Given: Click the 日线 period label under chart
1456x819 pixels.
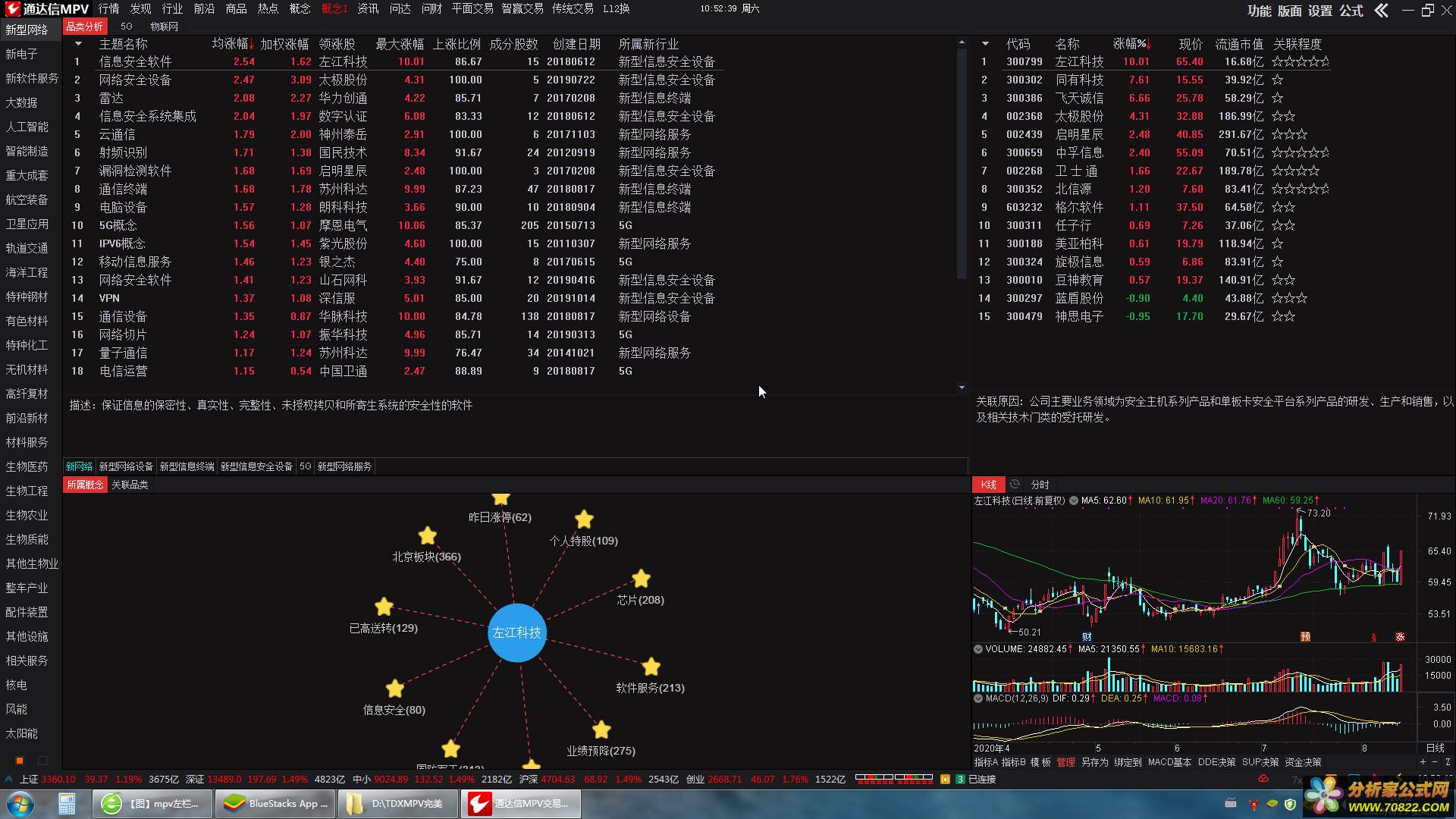Looking at the screenshot, I should click(x=1436, y=748).
